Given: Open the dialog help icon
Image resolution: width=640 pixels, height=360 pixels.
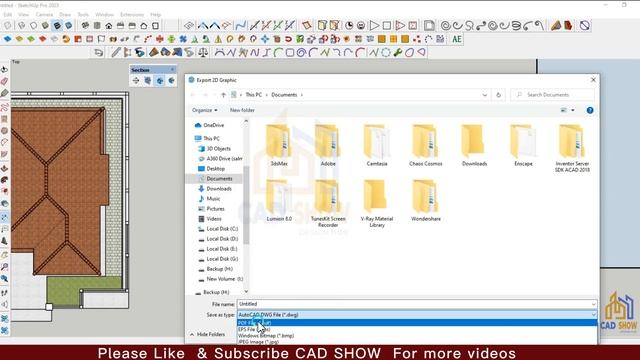Looking at the screenshot, I should [590, 110].
